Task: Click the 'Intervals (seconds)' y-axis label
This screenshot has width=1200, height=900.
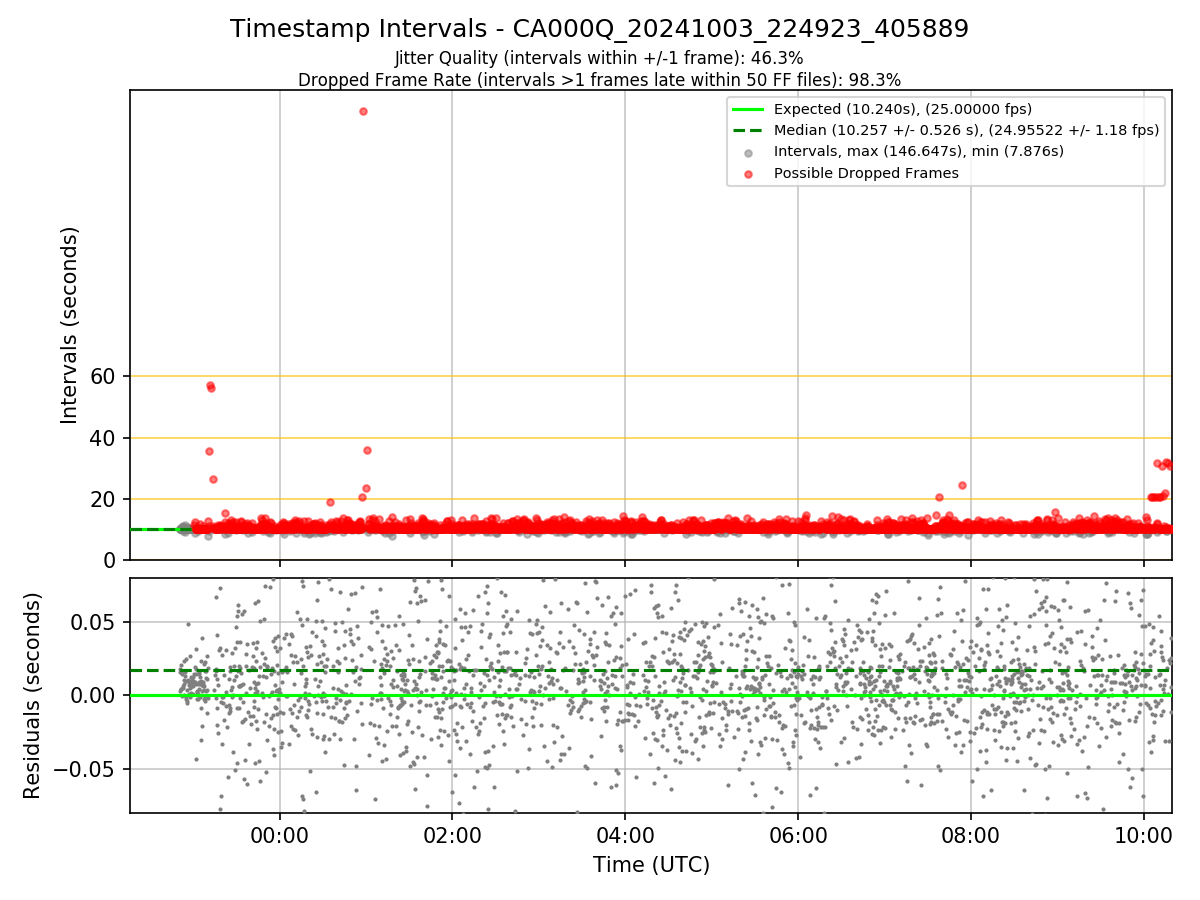Action: 69,325
